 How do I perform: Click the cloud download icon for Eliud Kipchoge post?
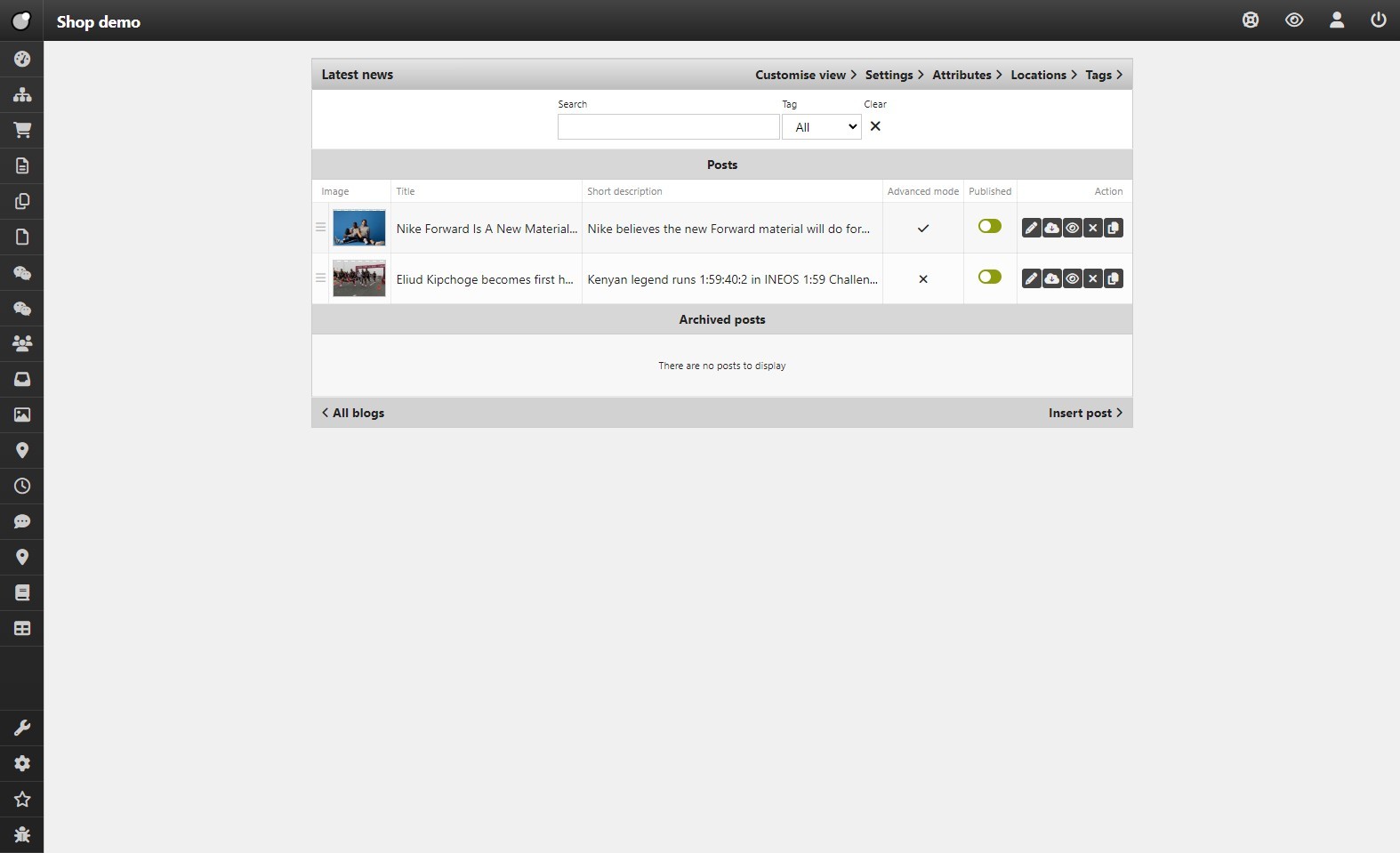pyautogui.click(x=1051, y=279)
